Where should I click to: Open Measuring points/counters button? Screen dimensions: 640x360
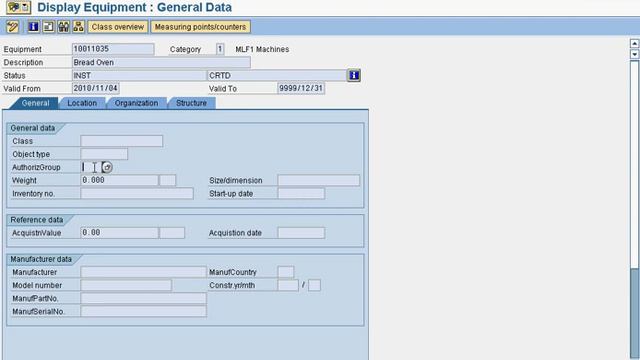click(x=200, y=27)
